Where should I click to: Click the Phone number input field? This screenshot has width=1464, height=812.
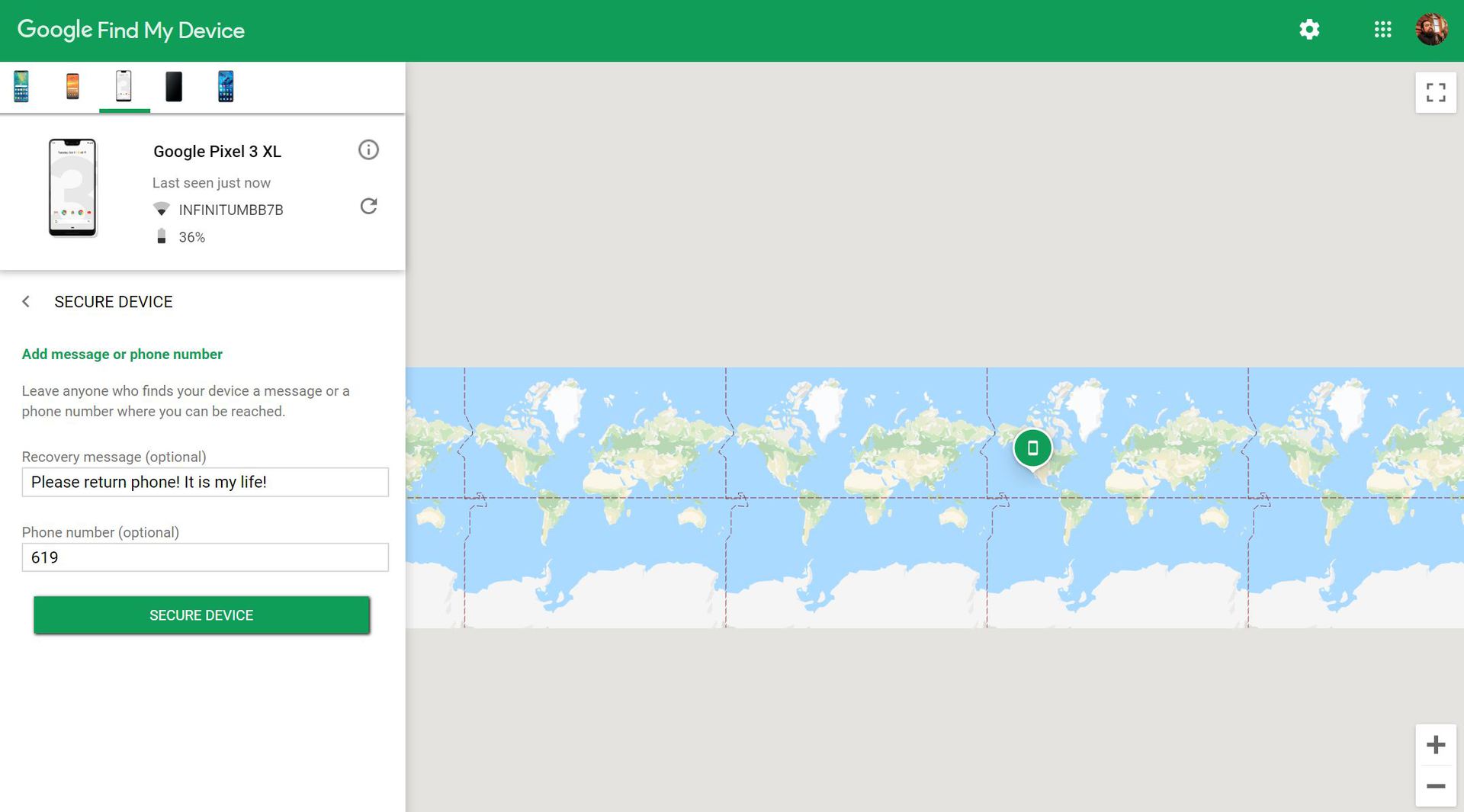coord(205,557)
